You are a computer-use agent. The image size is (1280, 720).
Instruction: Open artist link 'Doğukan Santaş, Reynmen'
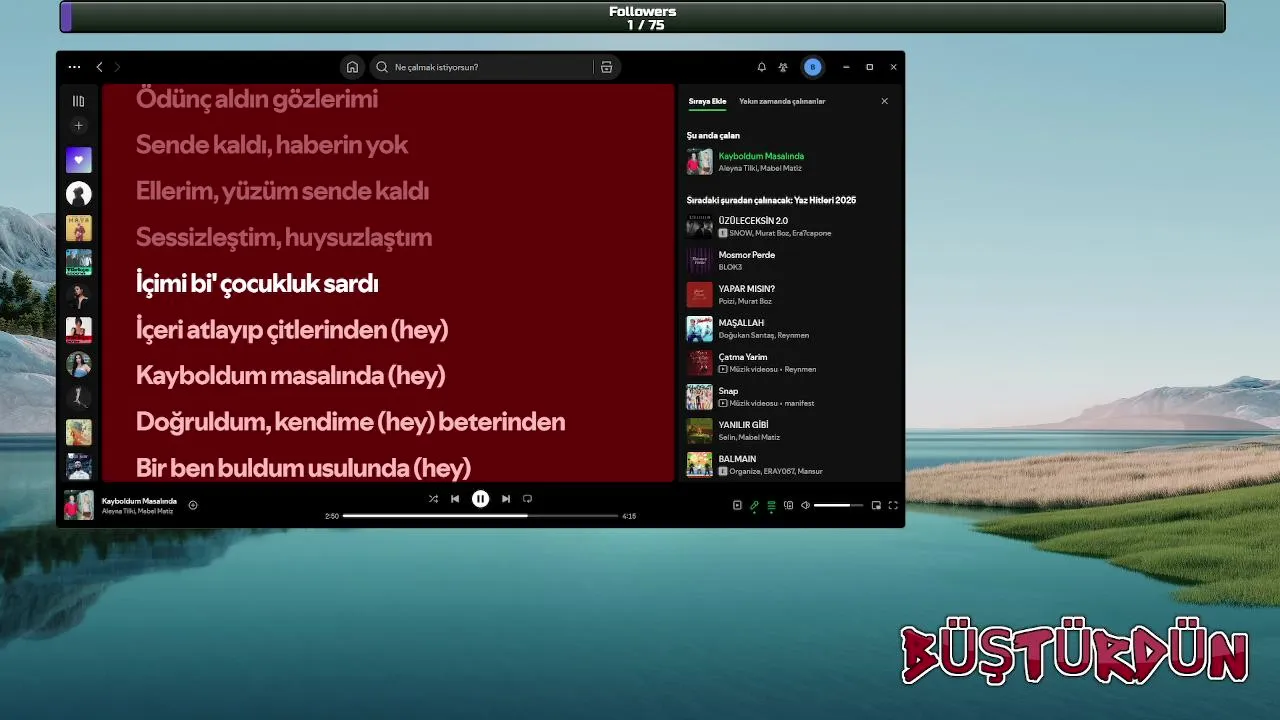click(x=764, y=335)
